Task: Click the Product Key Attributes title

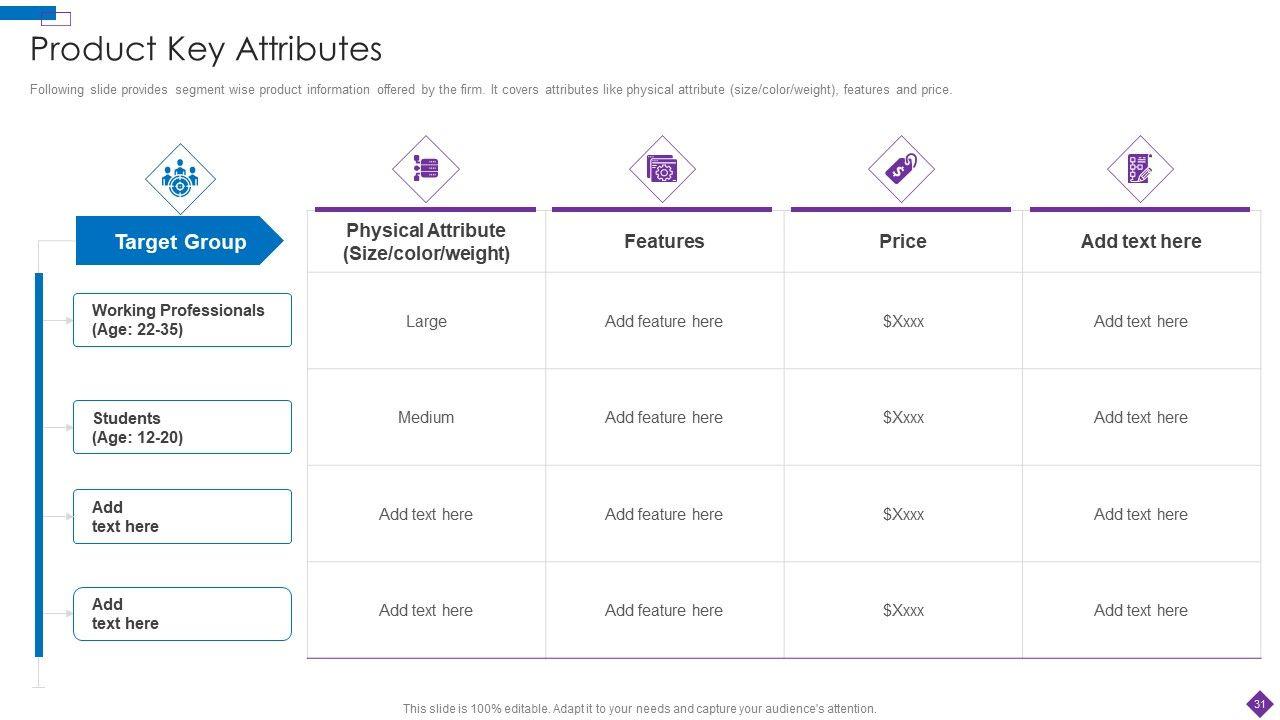Action: coord(206,49)
